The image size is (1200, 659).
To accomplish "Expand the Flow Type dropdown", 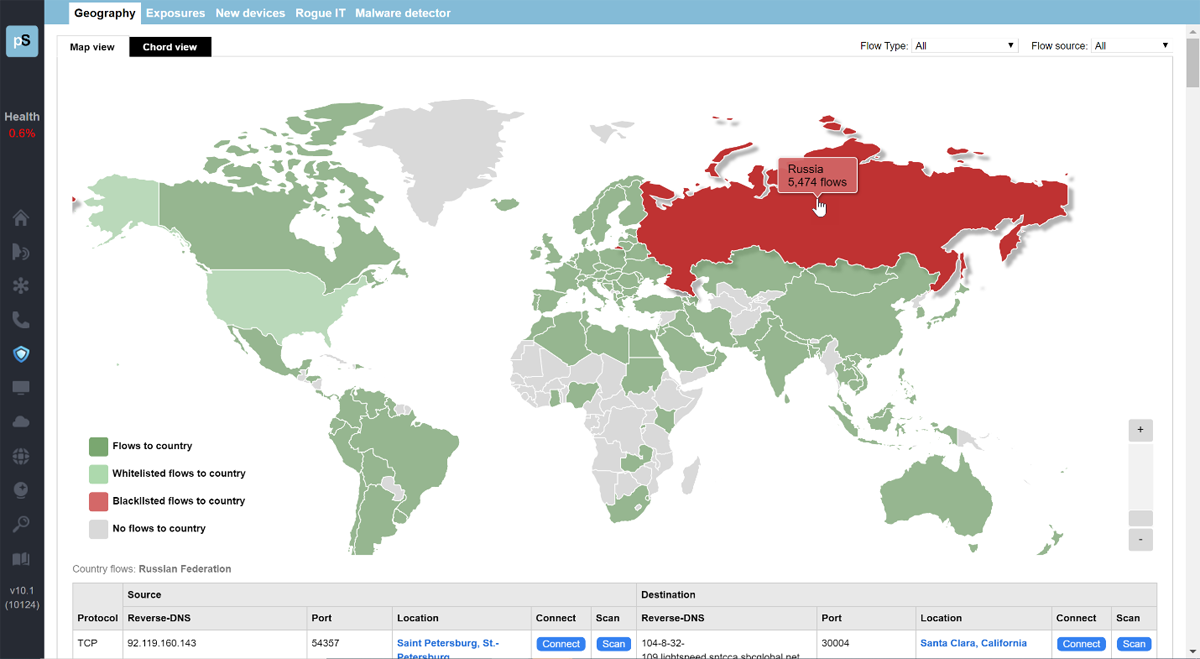I will click(964, 46).
